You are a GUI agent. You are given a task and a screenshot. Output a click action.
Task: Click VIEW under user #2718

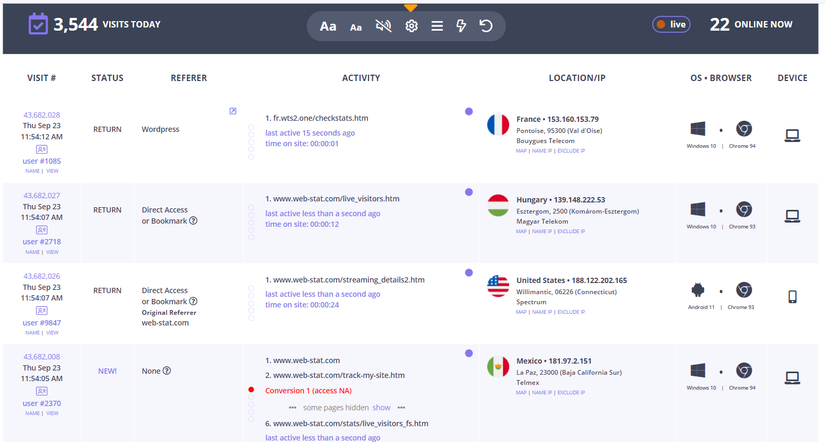52,252
